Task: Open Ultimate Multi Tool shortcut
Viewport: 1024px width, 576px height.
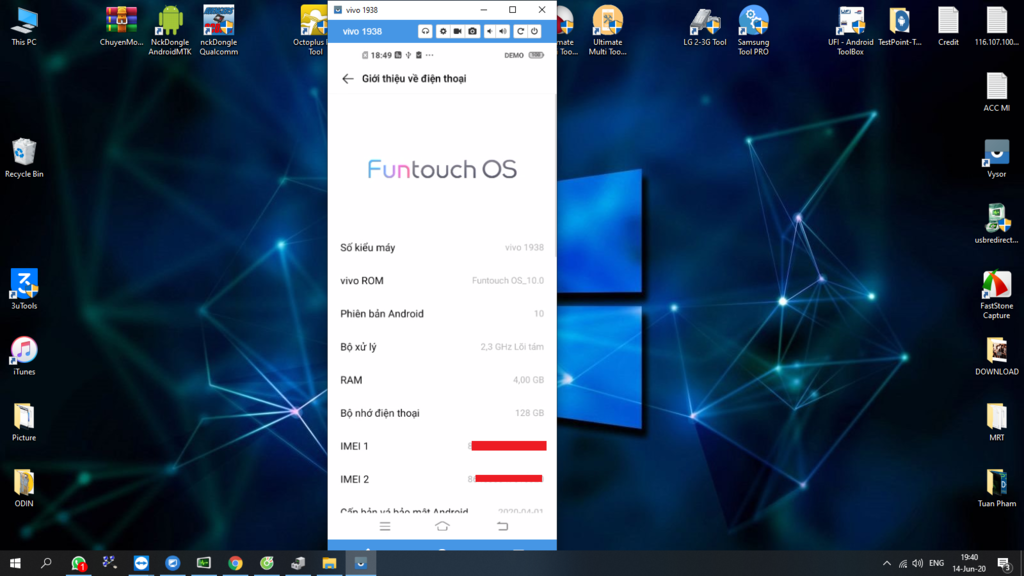Action: 607,30
